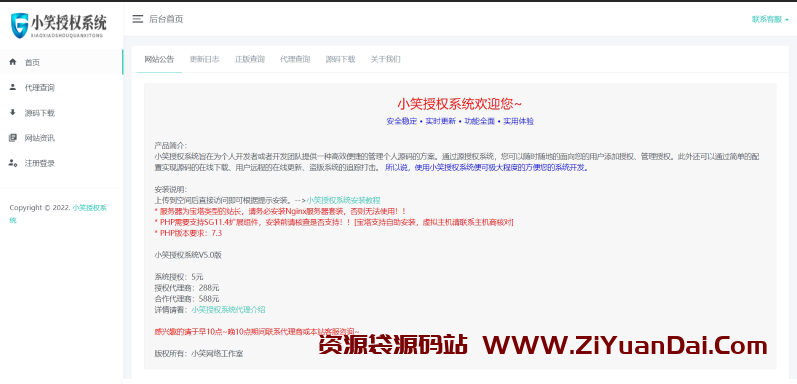Click the red Nginx server warning line

point(280,211)
